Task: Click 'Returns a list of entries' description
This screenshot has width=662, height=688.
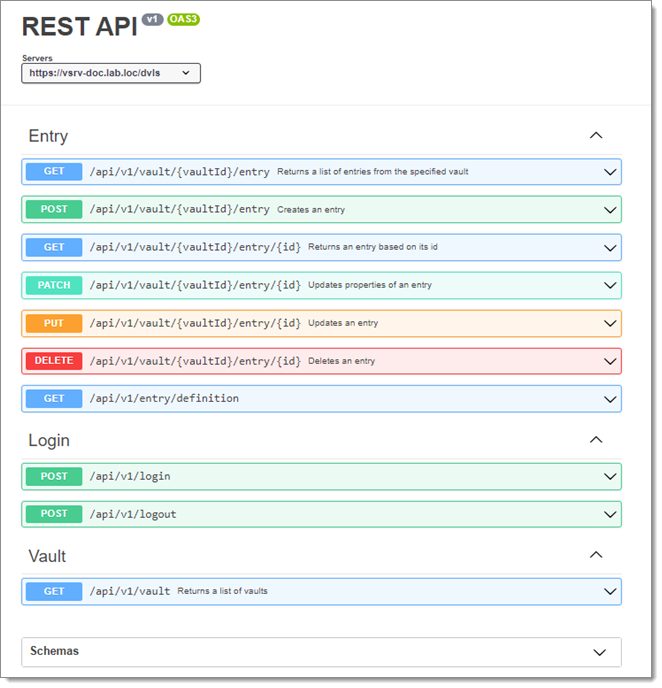Action: click(x=372, y=172)
